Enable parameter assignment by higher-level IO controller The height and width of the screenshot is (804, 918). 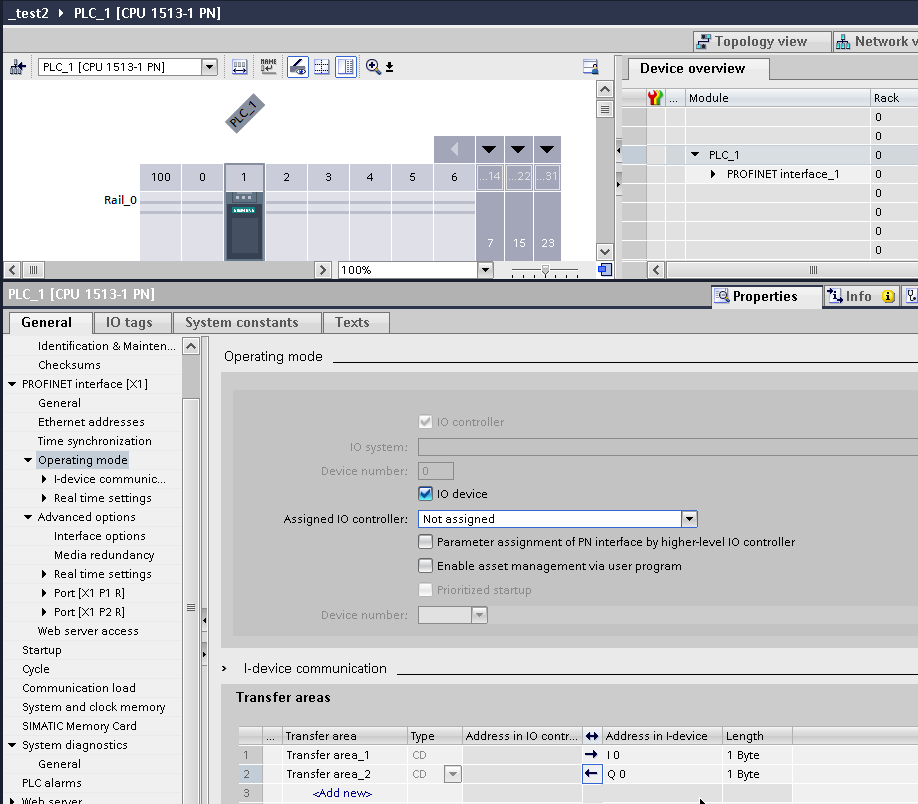pos(426,542)
